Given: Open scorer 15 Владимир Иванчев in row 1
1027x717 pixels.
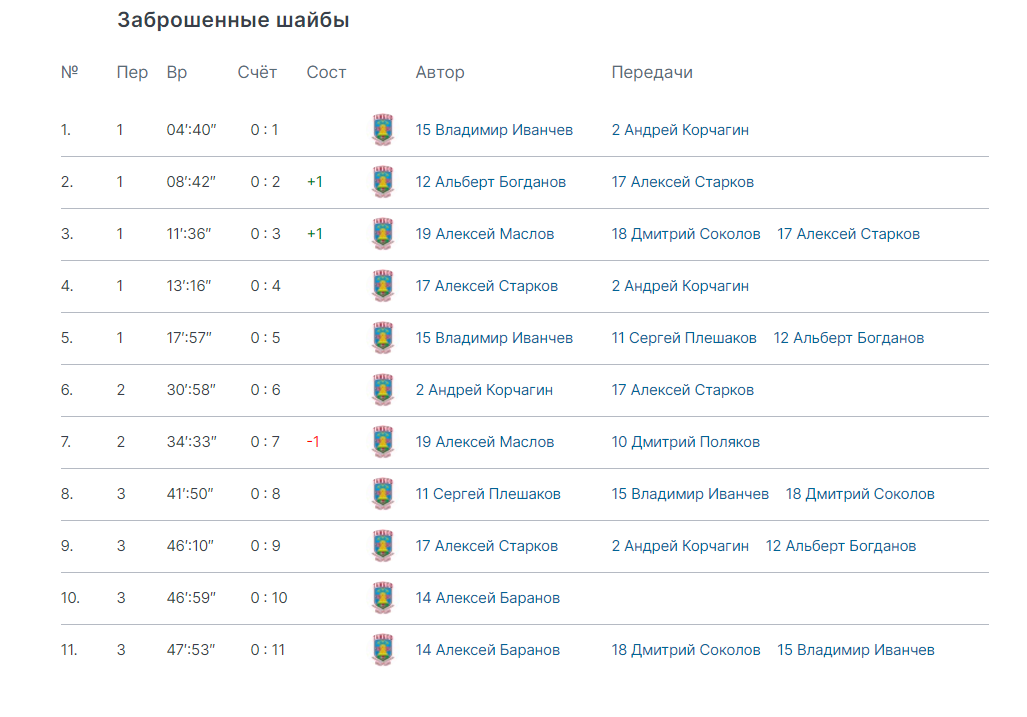Looking at the screenshot, I should tap(494, 130).
